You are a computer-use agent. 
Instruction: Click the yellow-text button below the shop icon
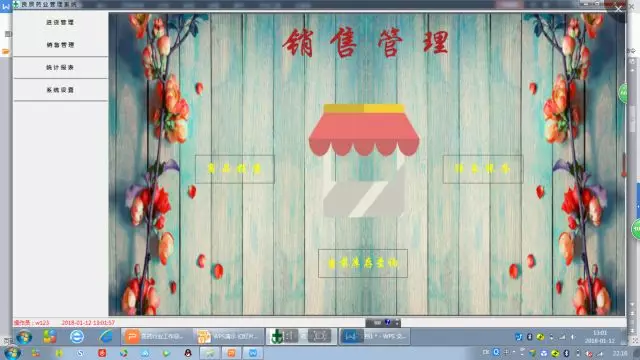(363, 263)
